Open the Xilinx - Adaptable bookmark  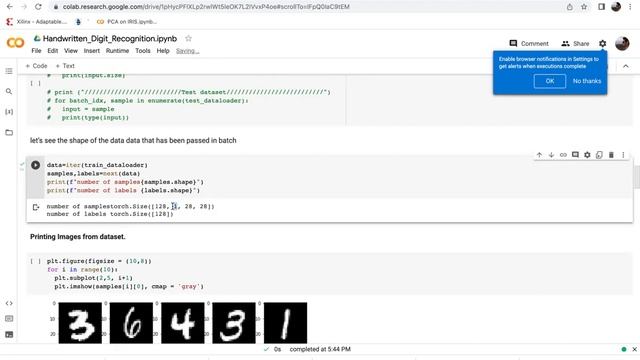click(37, 22)
